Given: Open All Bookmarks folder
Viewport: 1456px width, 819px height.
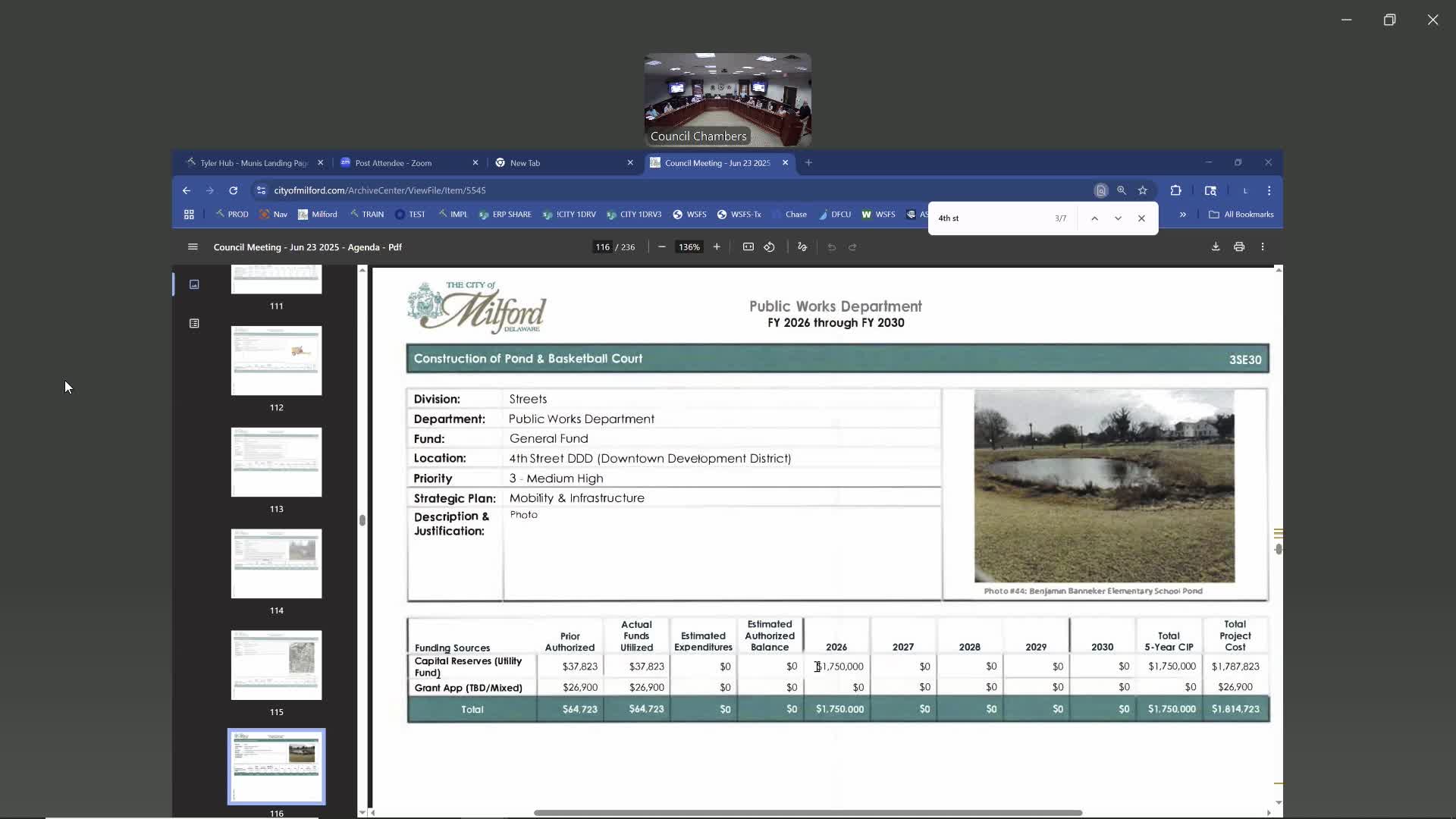Looking at the screenshot, I should click(x=1241, y=215).
